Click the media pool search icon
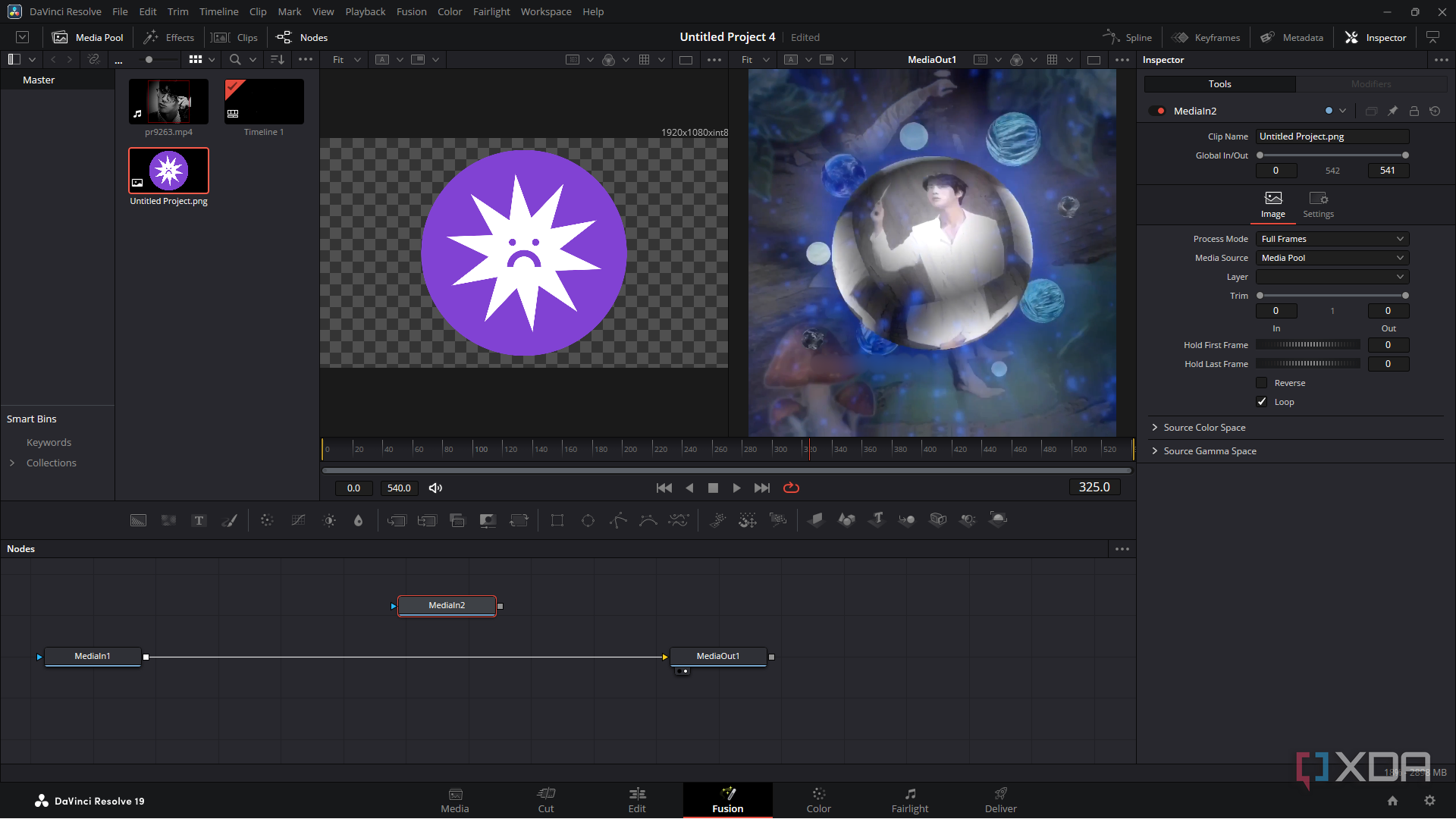The height and width of the screenshot is (819, 1456). 235,59
